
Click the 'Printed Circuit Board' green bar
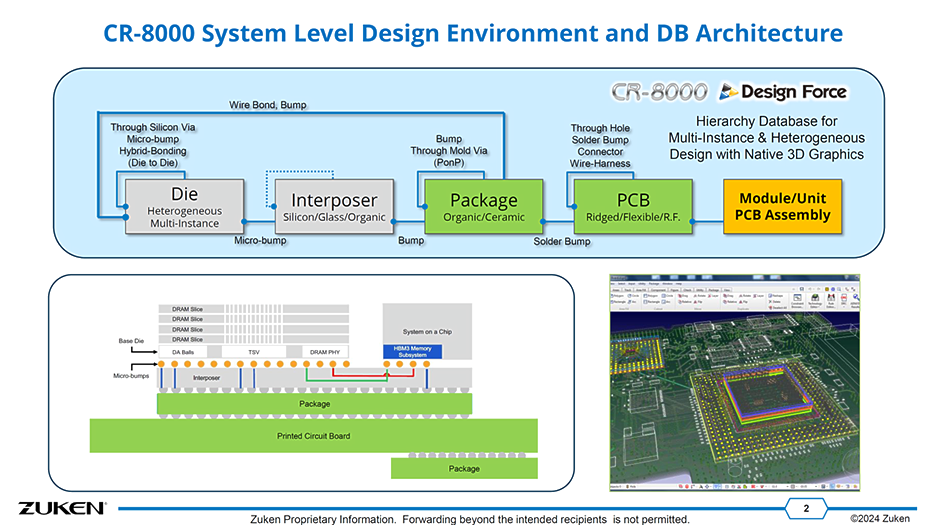pyautogui.click(x=314, y=436)
